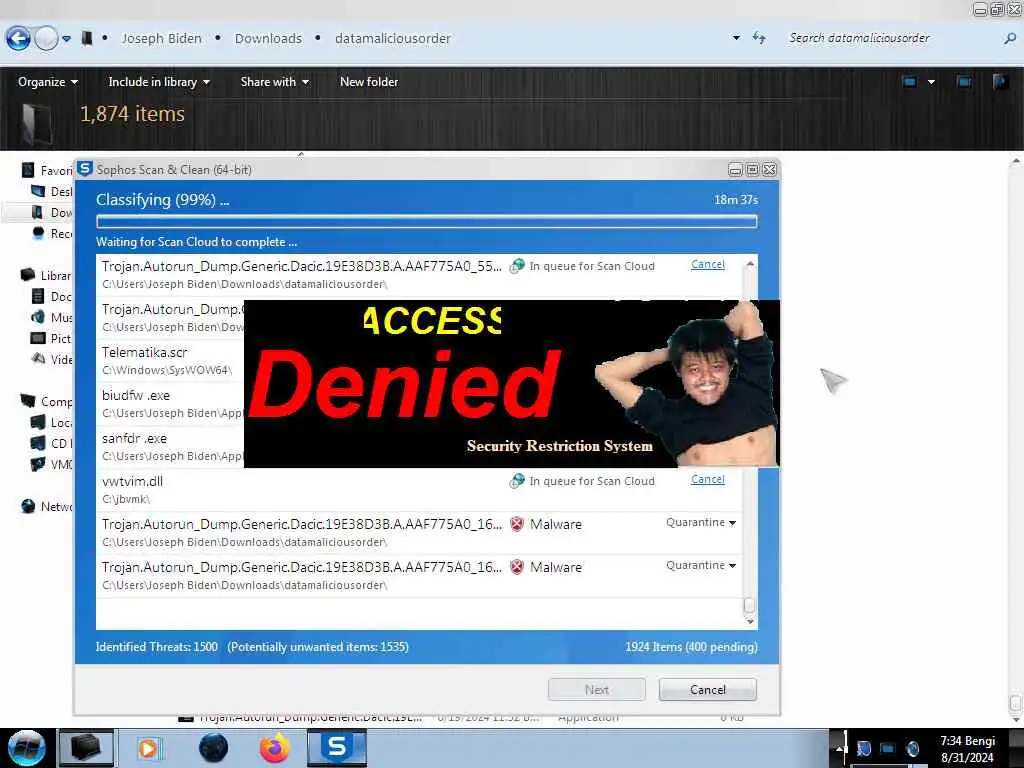
Task: Open the Local Disk drive icon
Action: (39, 423)
